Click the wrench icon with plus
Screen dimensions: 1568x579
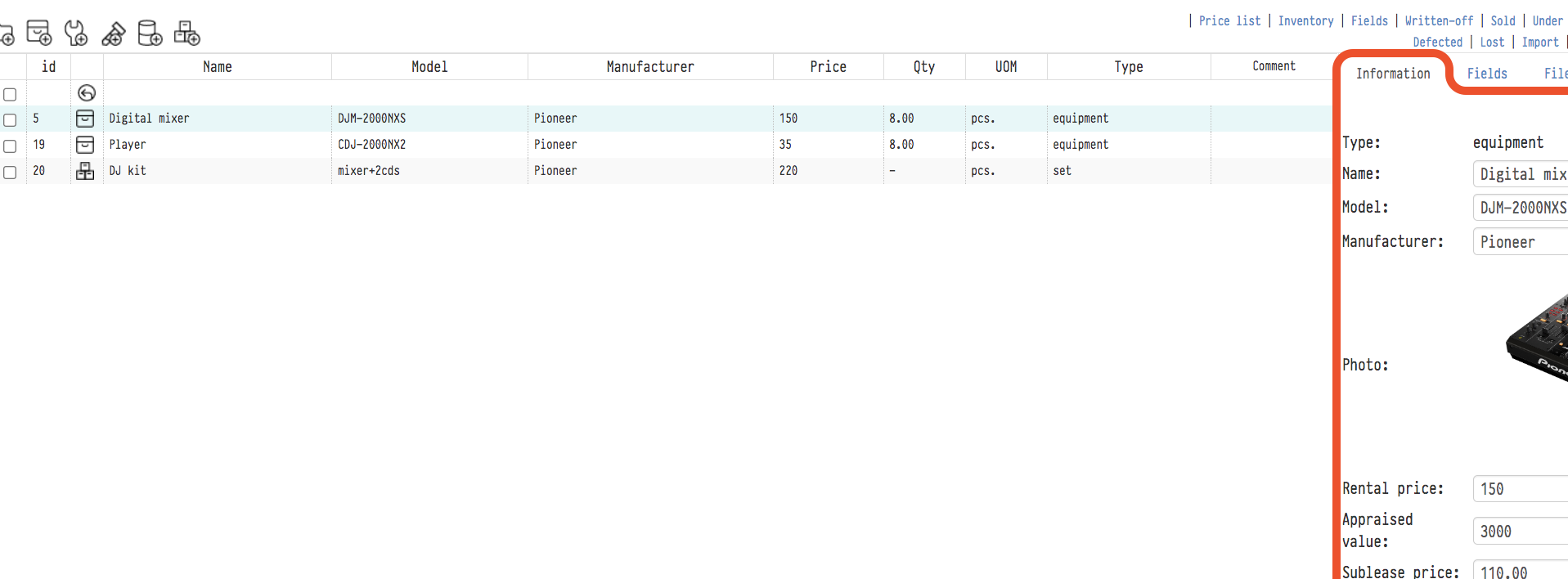[76, 33]
